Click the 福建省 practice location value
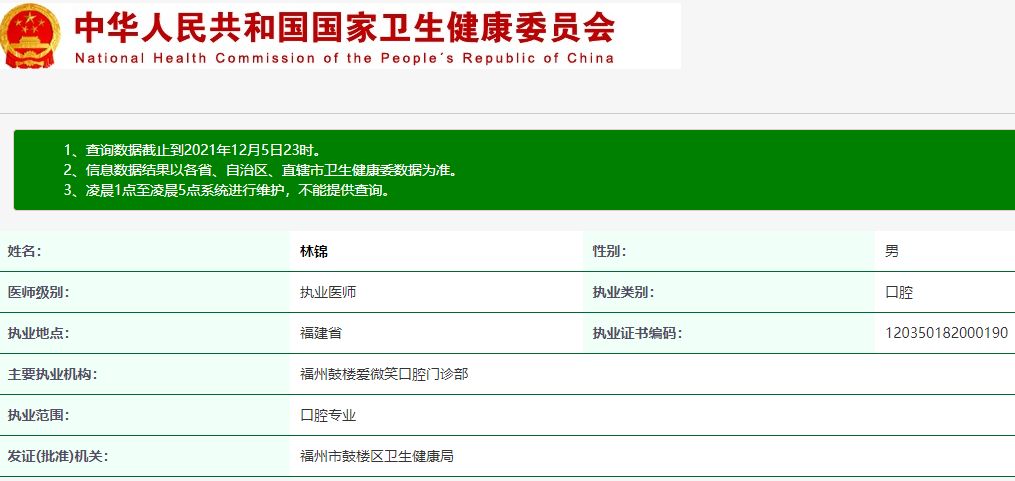The image size is (1015, 481). pyautogui.click(x=321, y=333)
